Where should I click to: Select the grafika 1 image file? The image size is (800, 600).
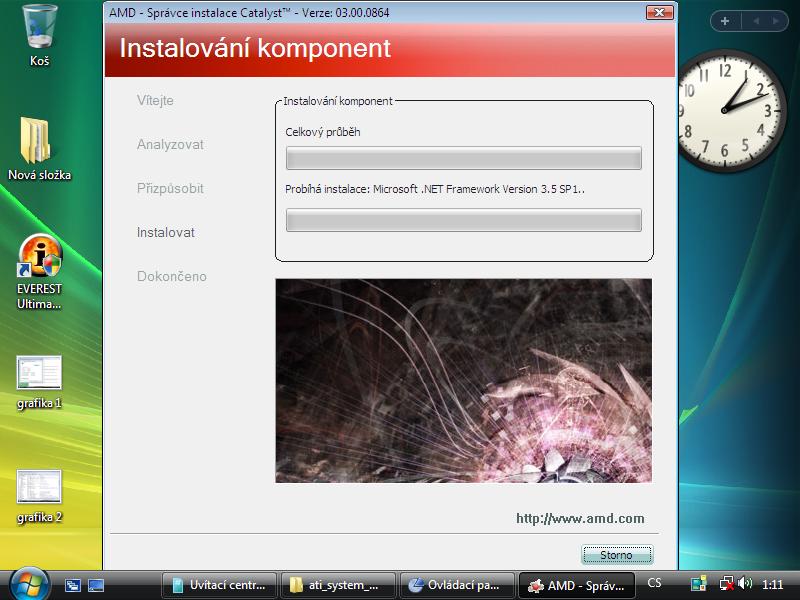39,382
